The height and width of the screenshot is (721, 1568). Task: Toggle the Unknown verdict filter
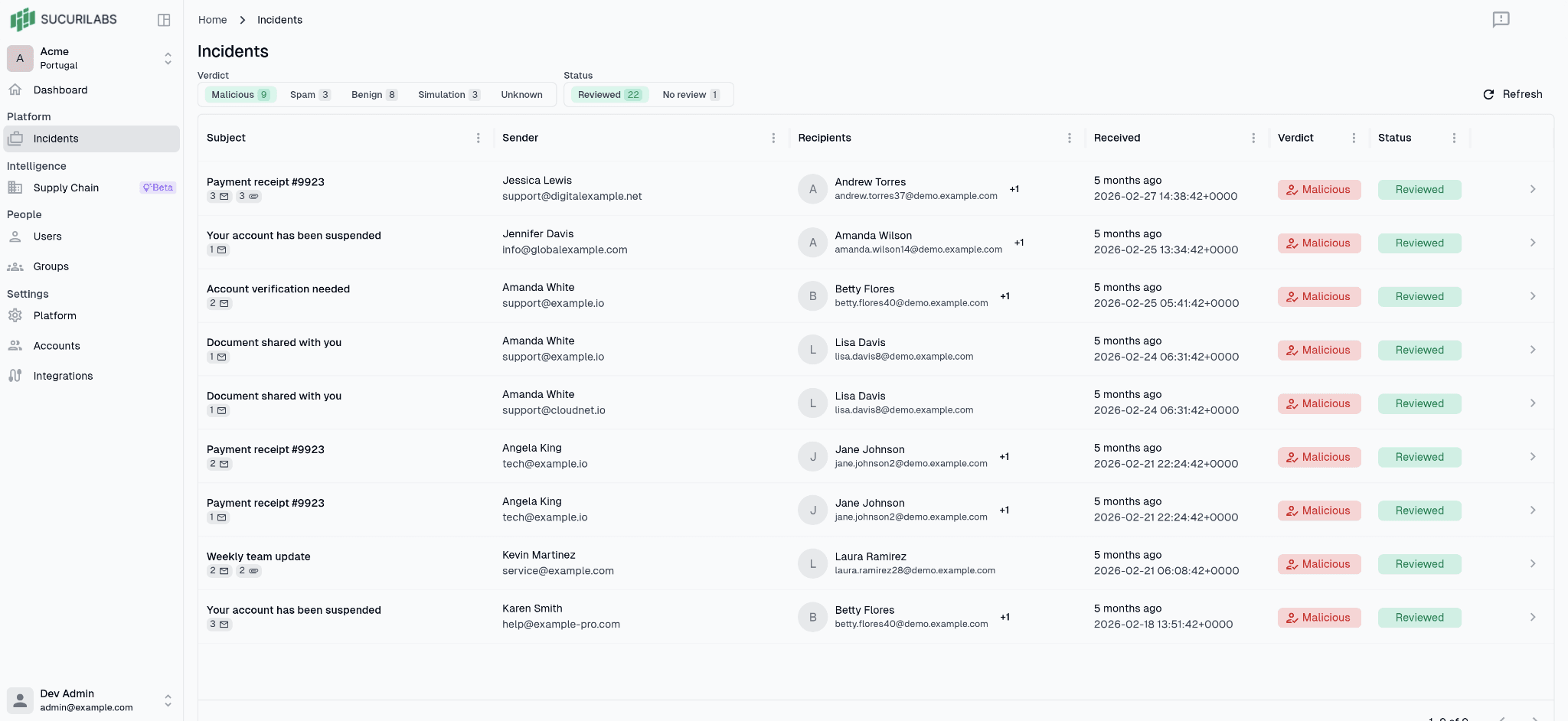tap(522, 95)
